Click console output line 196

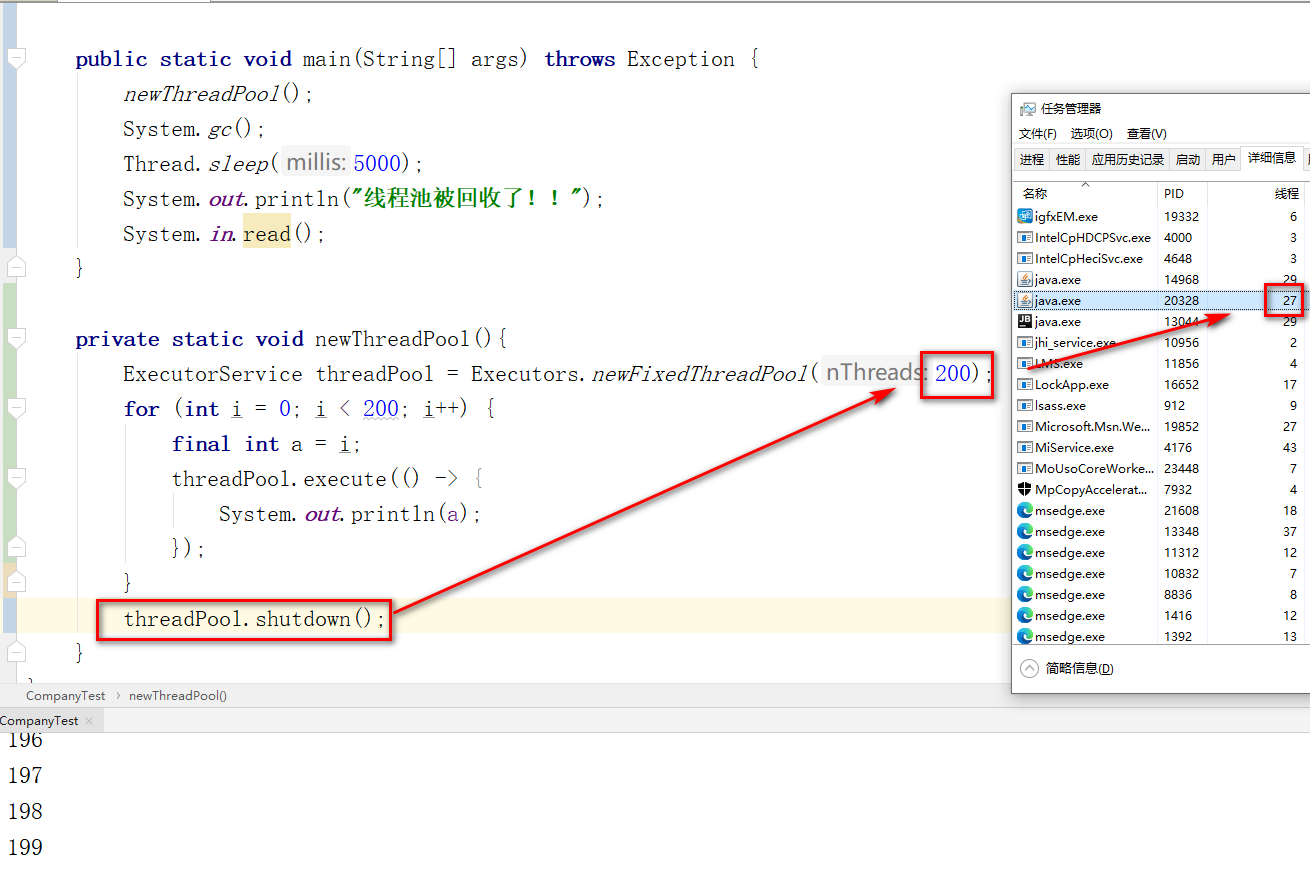25,740
